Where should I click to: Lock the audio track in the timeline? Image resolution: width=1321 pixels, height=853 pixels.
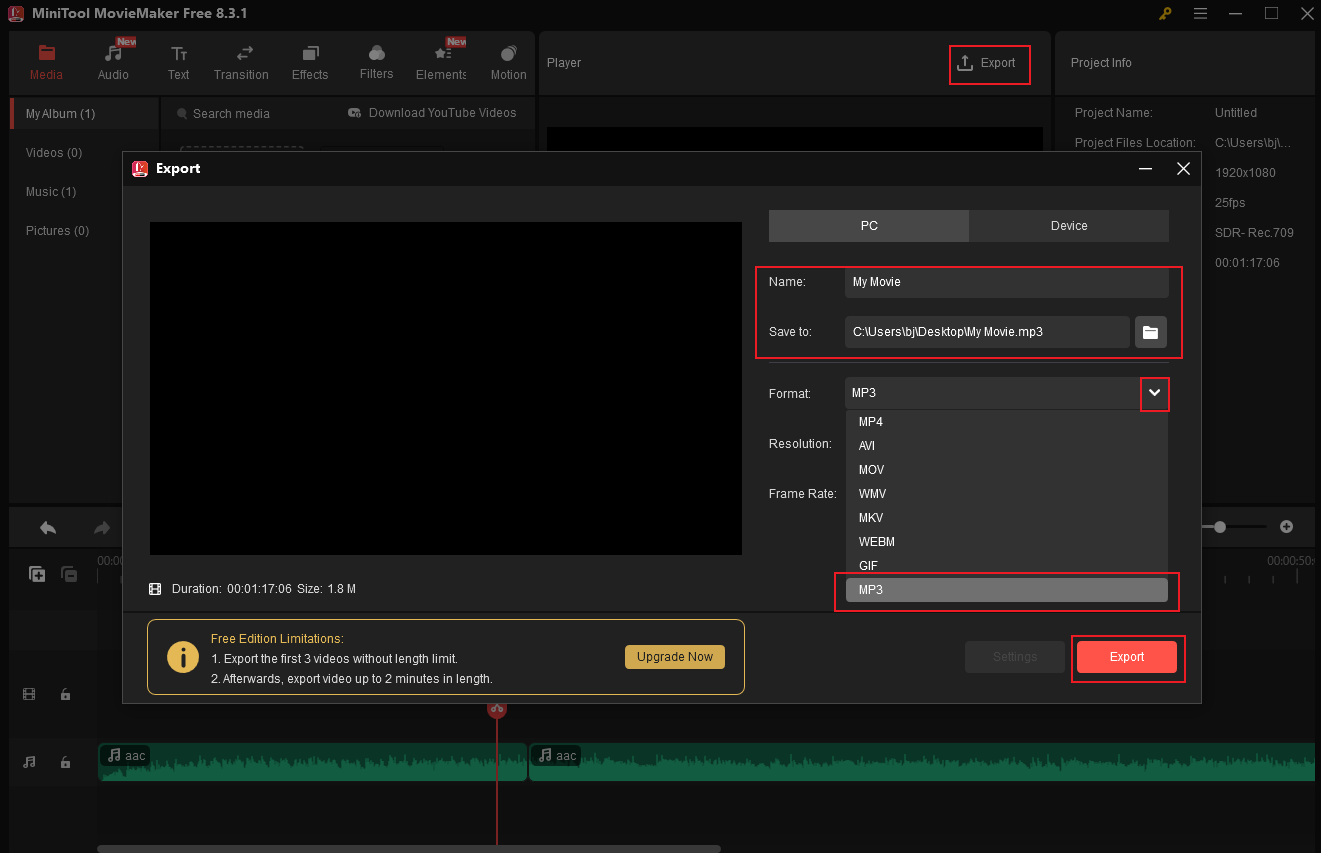click(x=65, y=761)
